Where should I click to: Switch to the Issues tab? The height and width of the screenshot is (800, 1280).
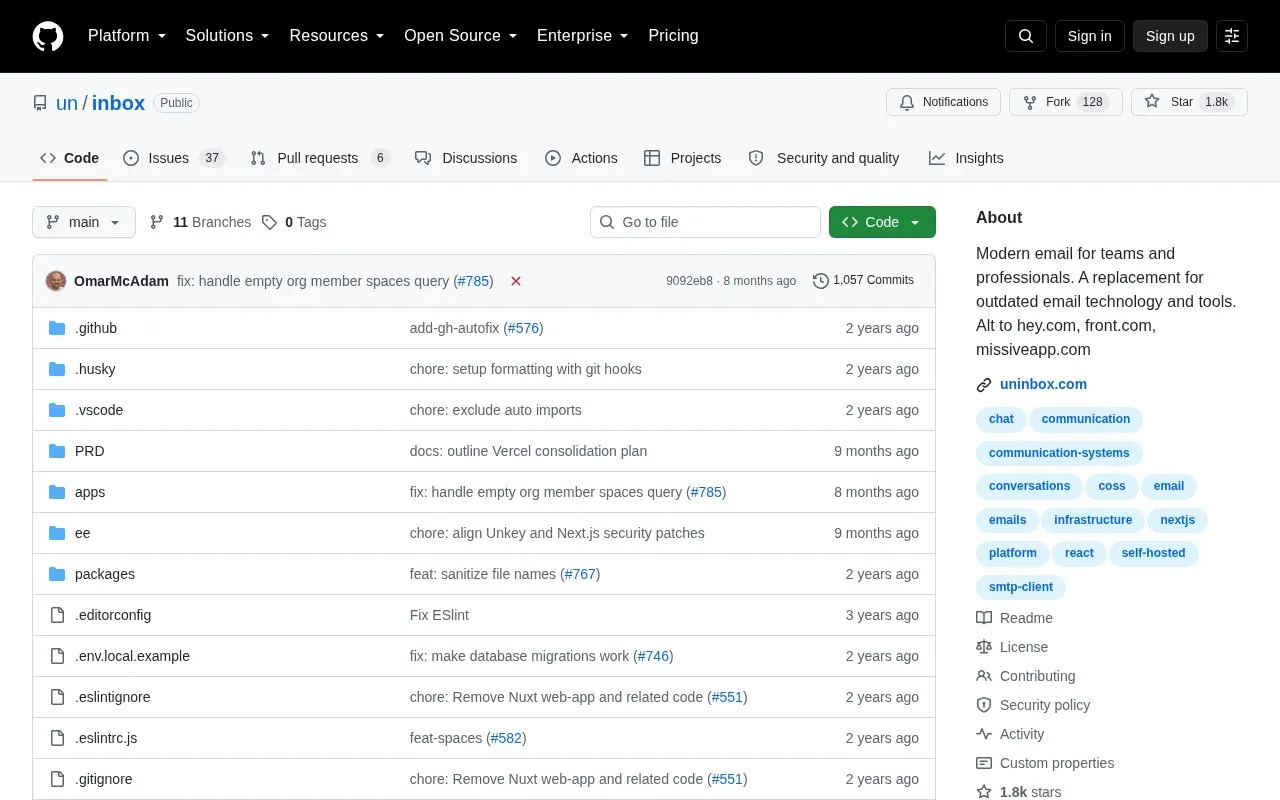(x=174, y=158)
